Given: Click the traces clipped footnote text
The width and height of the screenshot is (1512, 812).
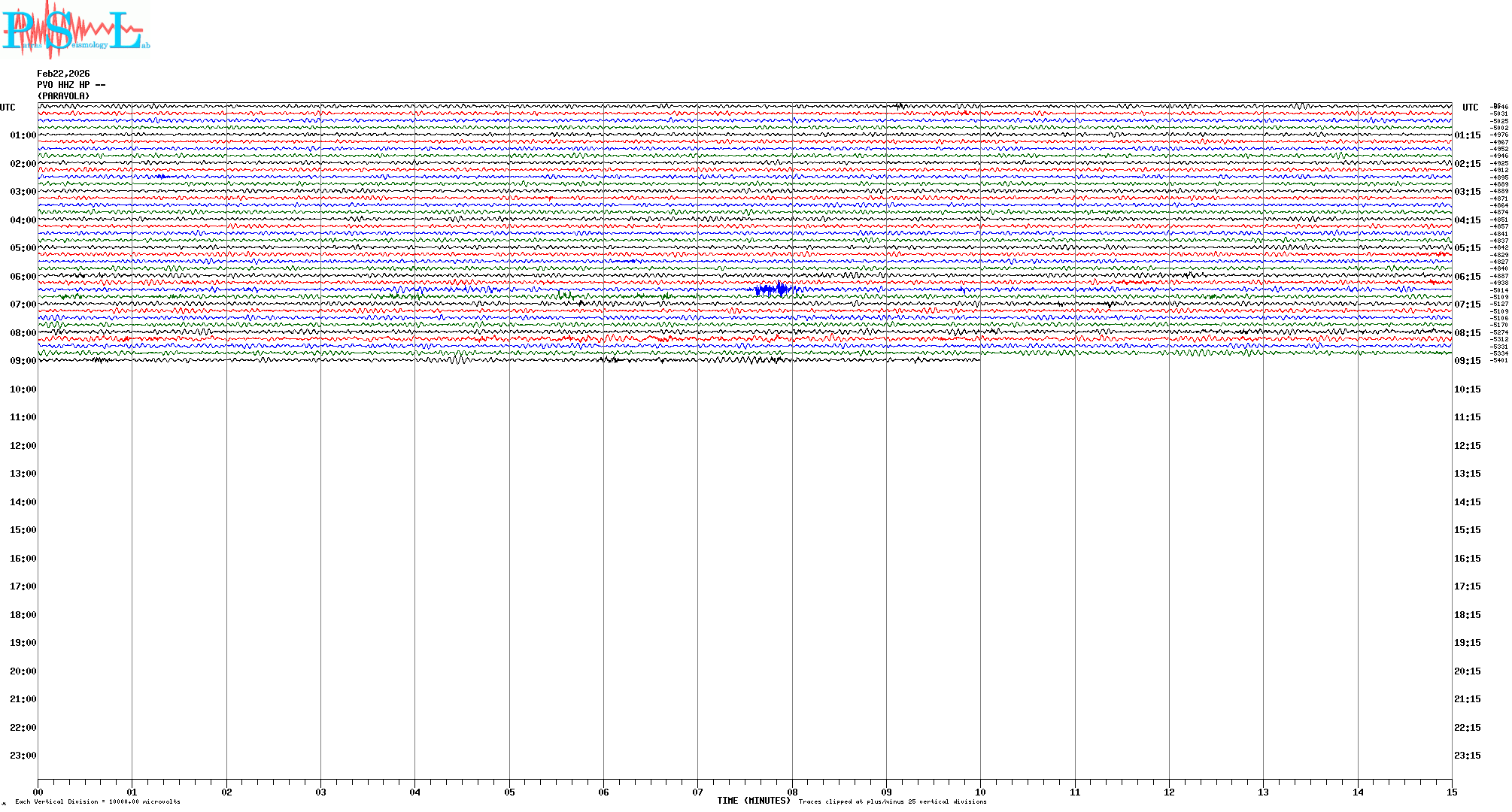Looking at the screenshot, I should 892,801.
